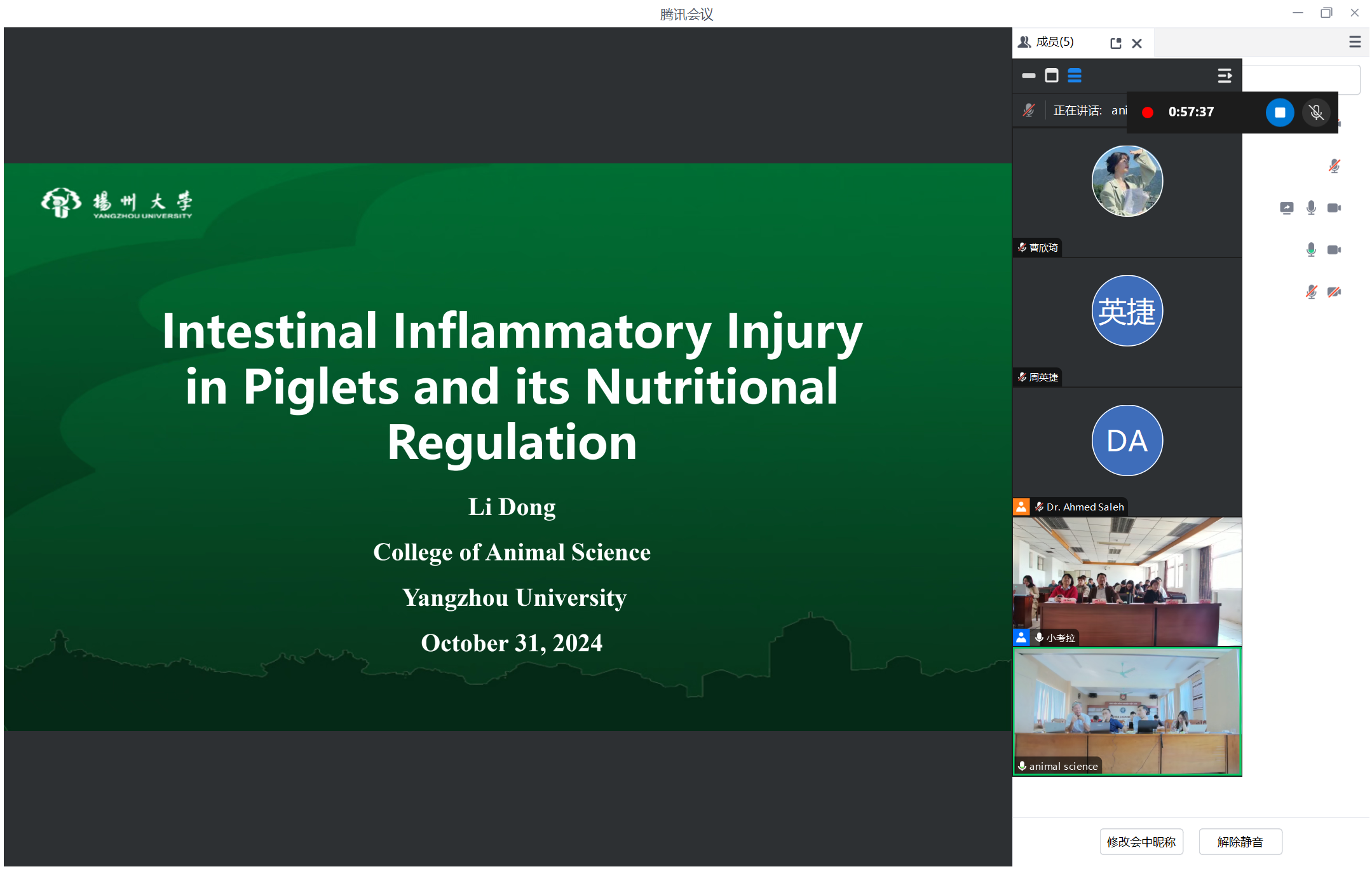Click 解除静音 unmute button

(x=1240, y=842)
